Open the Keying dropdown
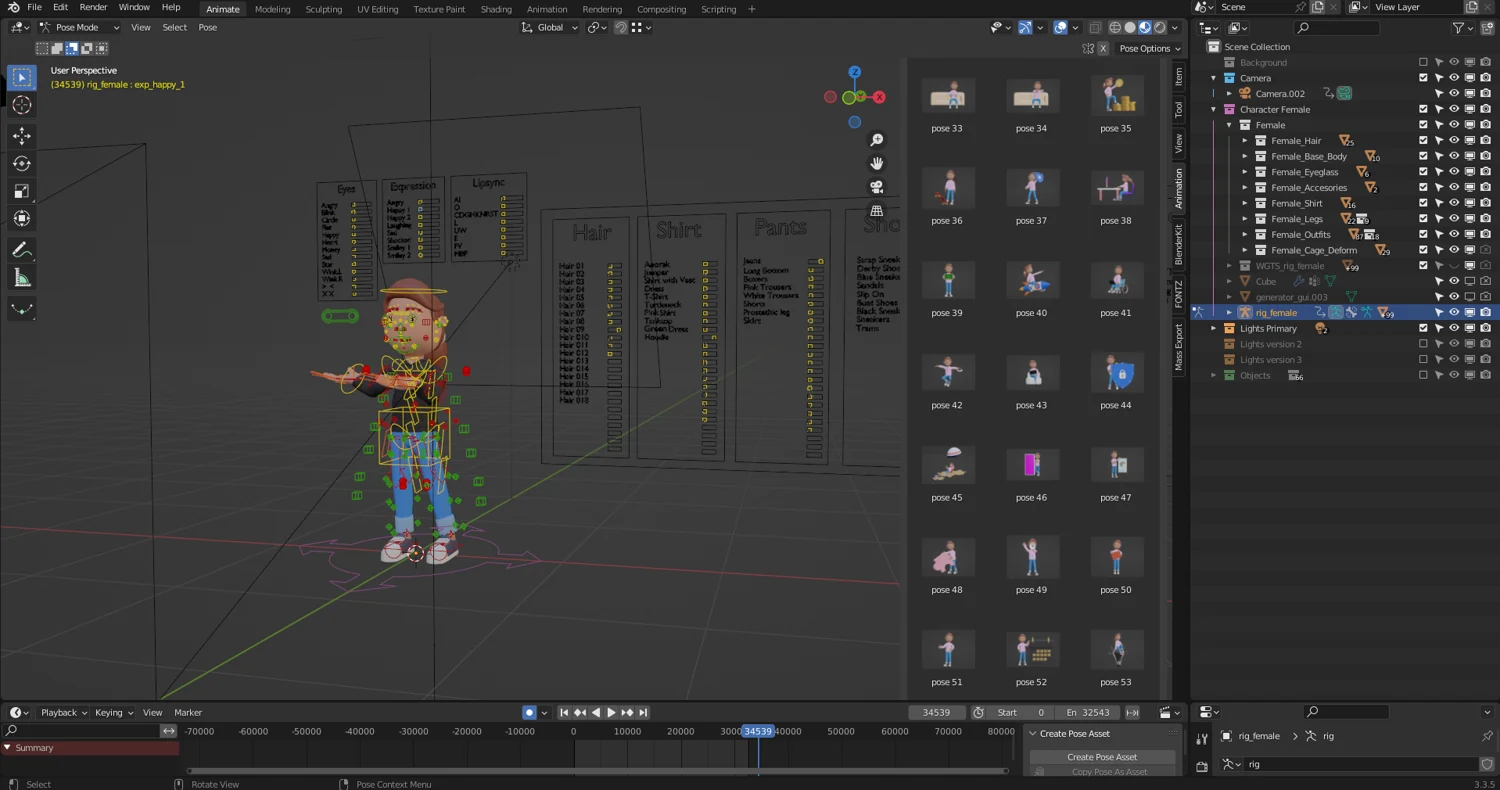 (113, 712)
